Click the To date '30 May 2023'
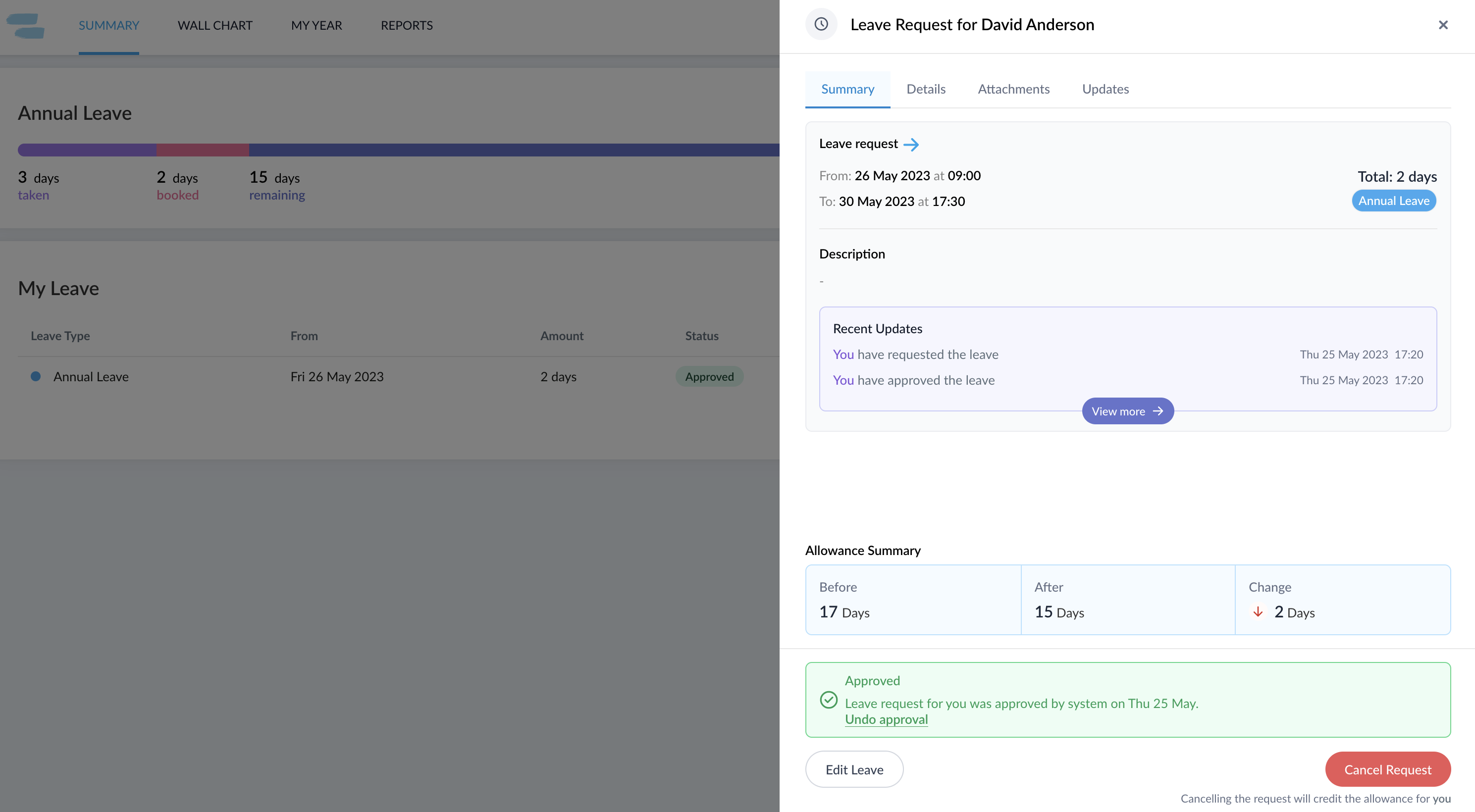The image size is (1475, 812). pos(876,202)
